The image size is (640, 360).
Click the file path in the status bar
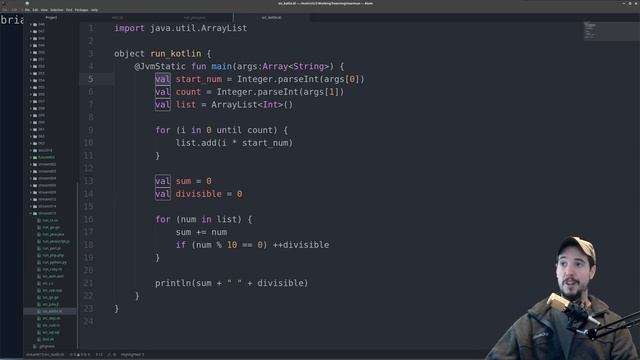pyautogui.click(x=45, y=355)
